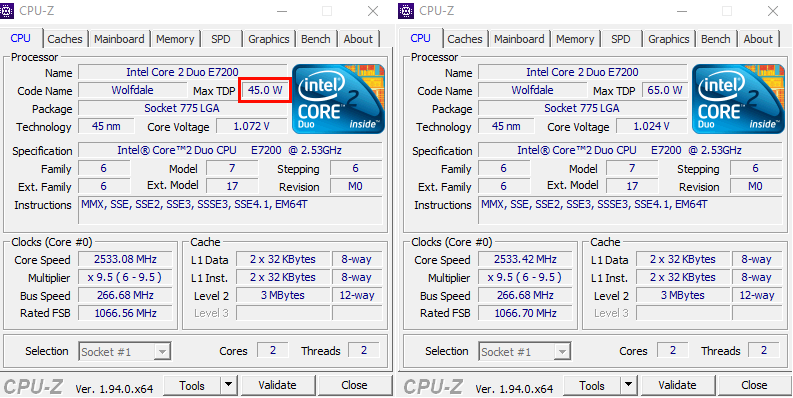This screenshot has width=793, height=398.
Task: Open the Caches tab in the right window
Action: click(x=465, y=39)
